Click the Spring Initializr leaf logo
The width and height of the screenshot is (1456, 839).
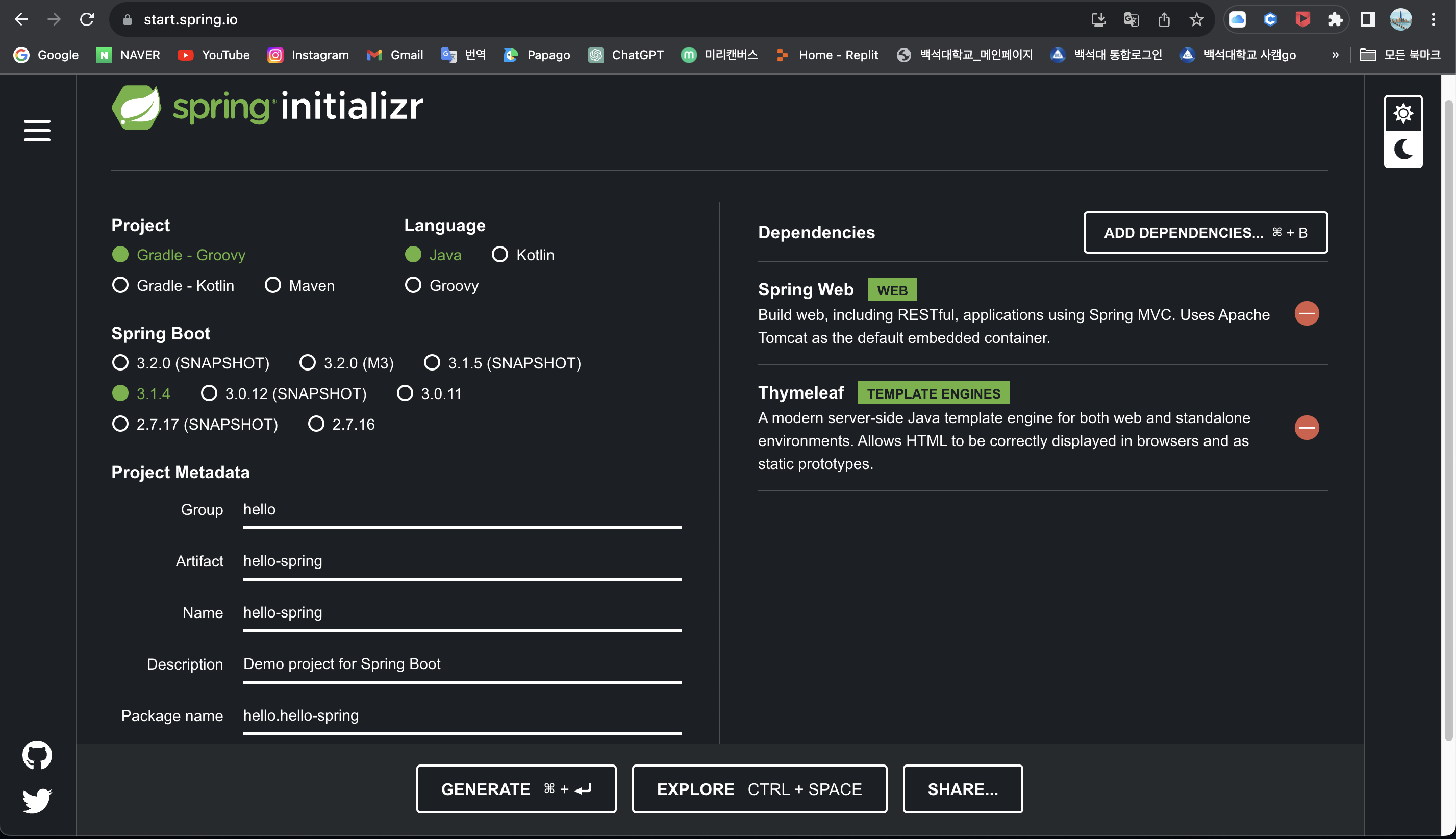coord(137,107)
